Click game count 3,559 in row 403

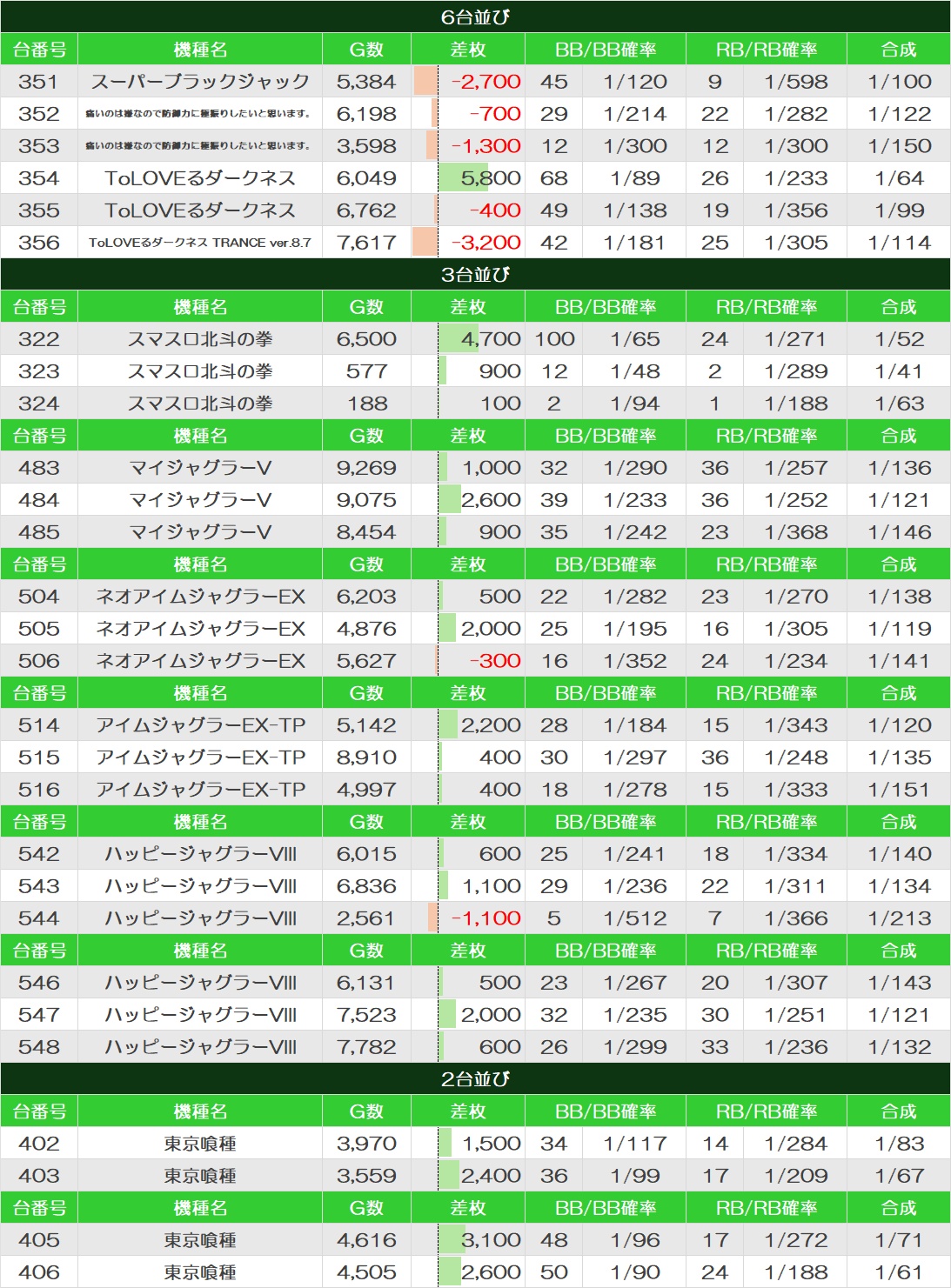tap(366, 1175)
